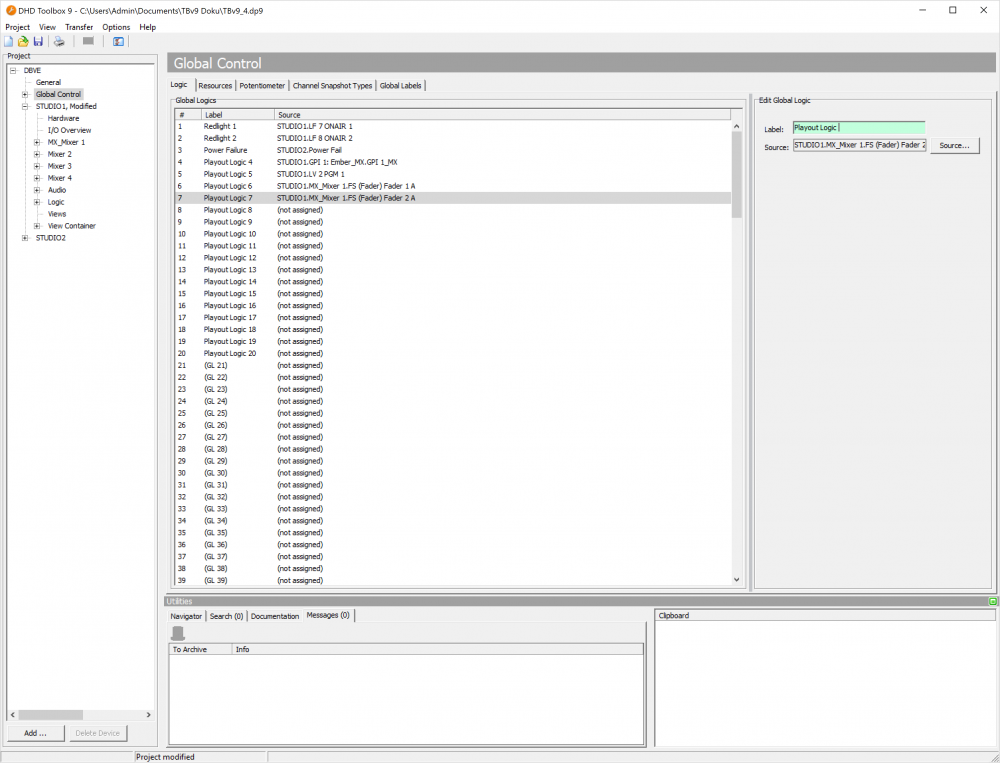Open an existing project using toolbar icon

click(x=23, y=40)
